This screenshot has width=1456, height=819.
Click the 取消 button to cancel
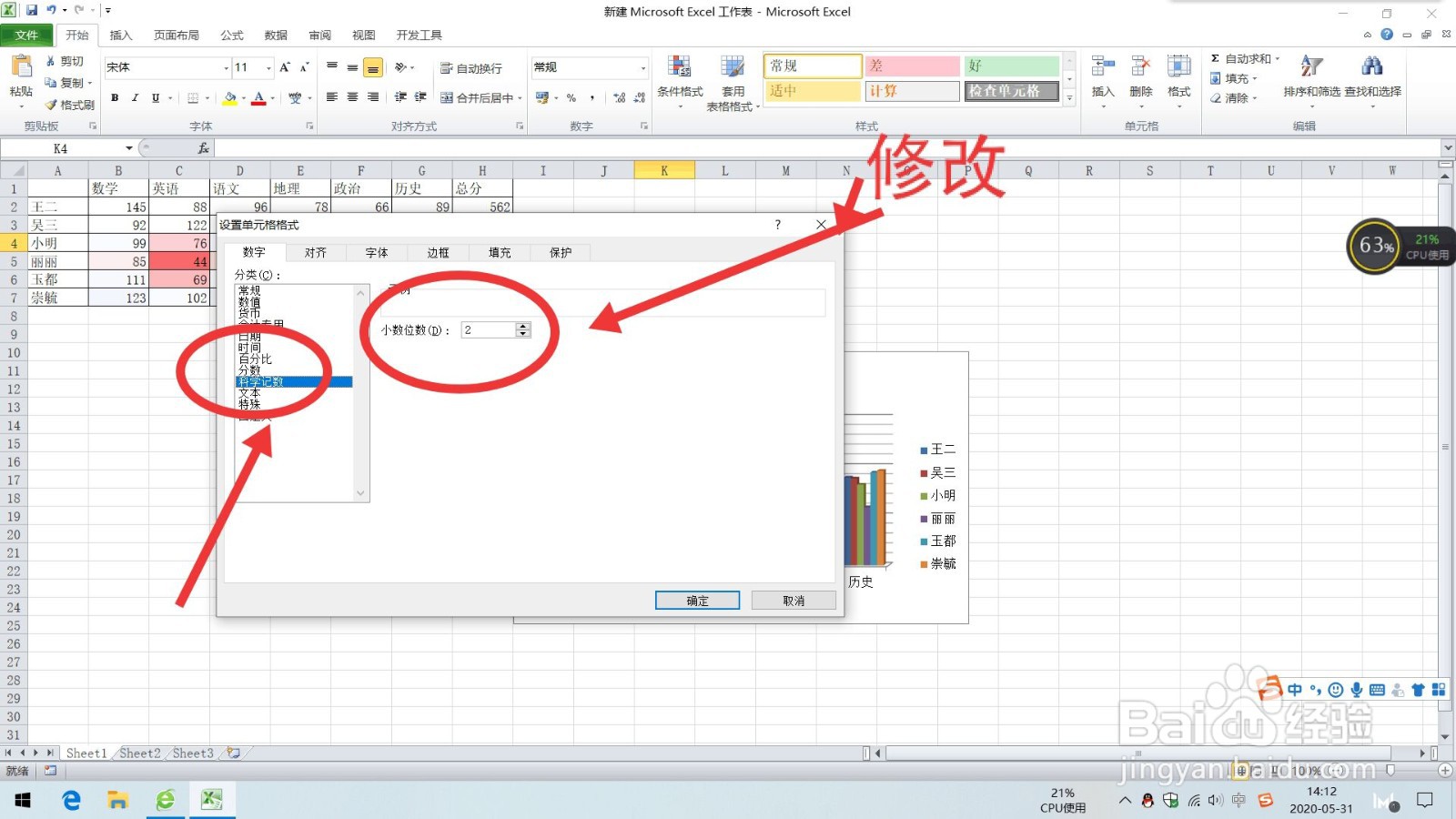coord(793,600)
